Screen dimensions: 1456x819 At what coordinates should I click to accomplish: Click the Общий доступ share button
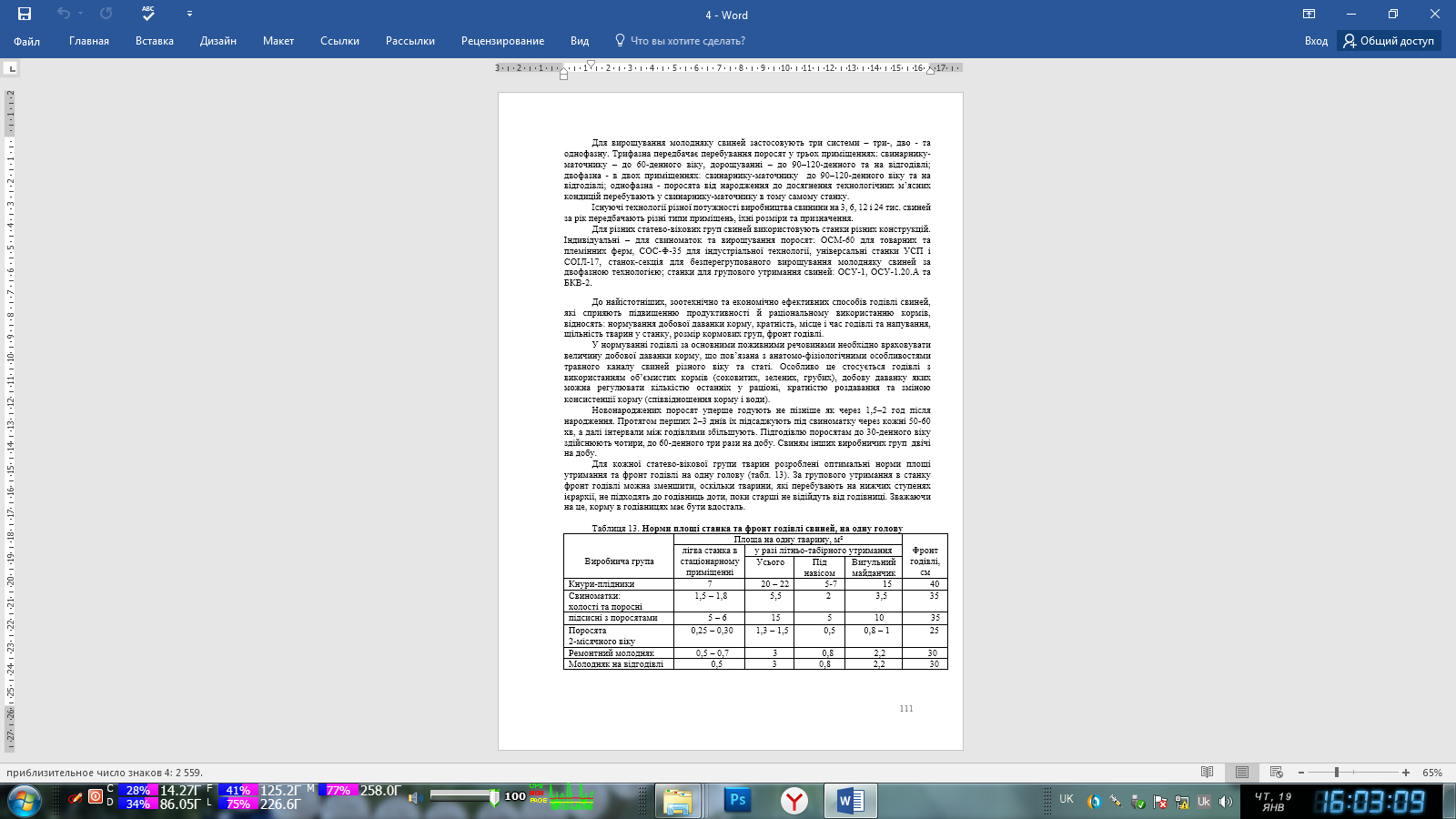(x=1389, y=41)
